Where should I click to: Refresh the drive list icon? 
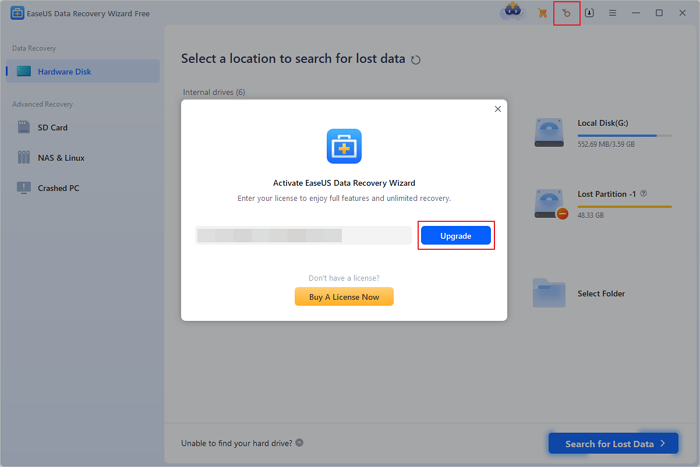pyautogui.click(x=416, y=59)
